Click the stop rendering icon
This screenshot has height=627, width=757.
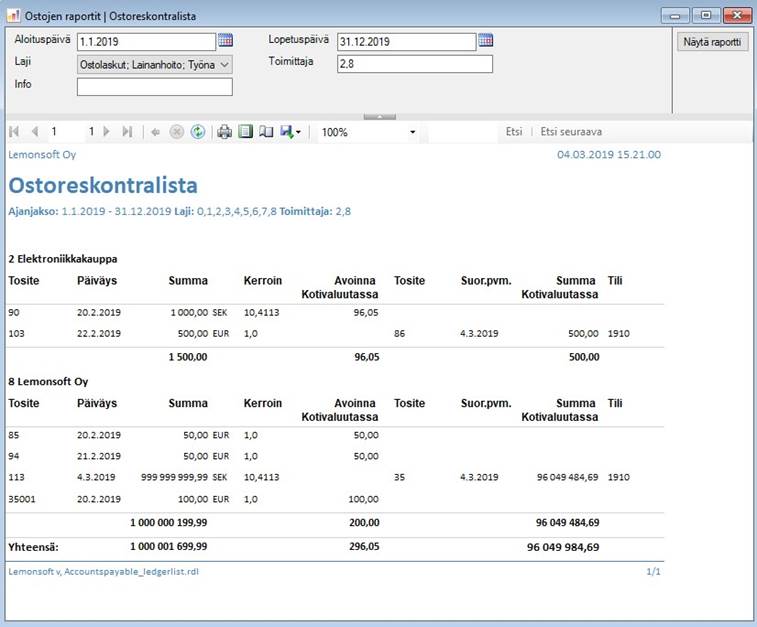coord(177,132)
